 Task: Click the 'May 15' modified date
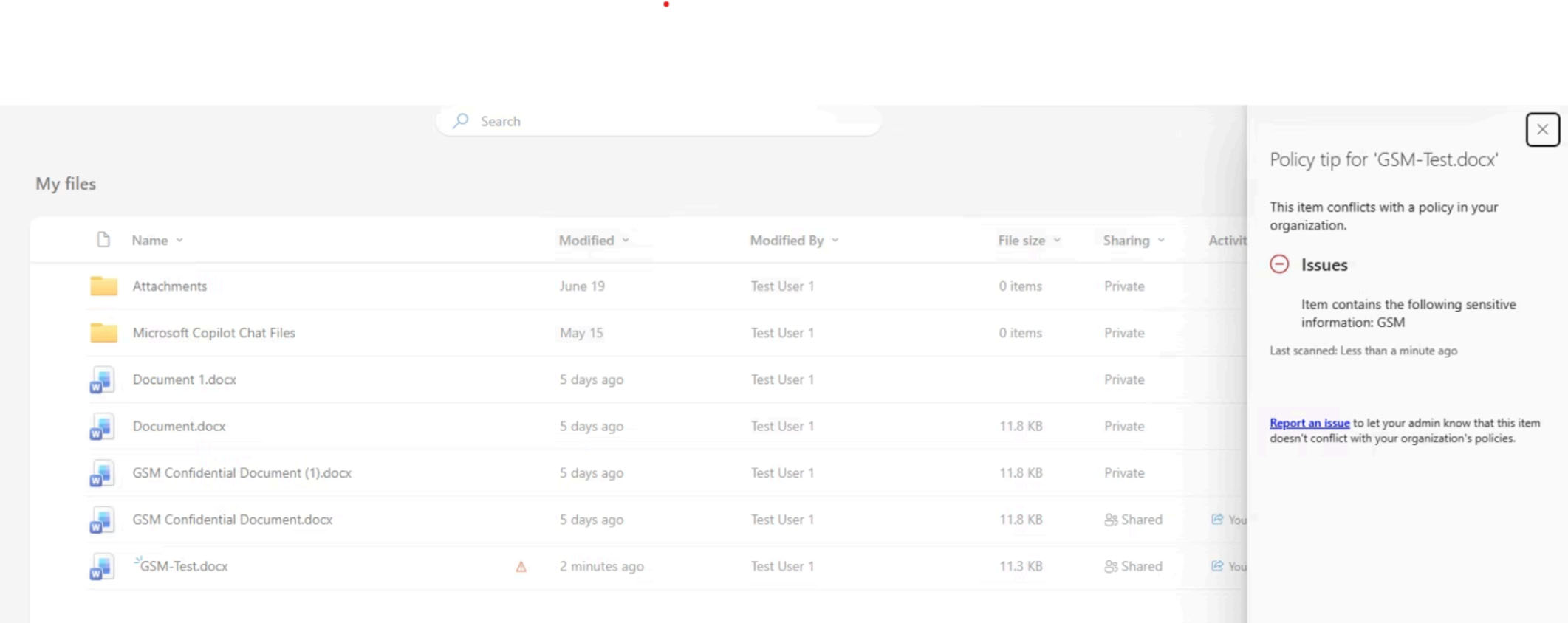pyautogui.click(x=581, y=333)
